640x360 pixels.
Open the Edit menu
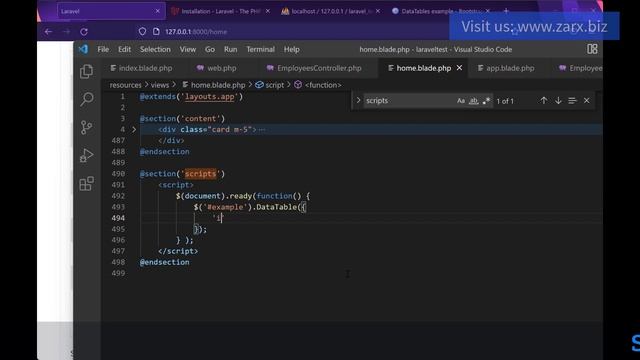coord(124,49)
